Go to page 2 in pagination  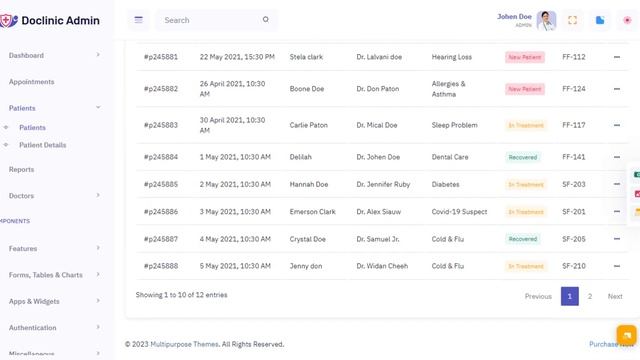point(590,297)
